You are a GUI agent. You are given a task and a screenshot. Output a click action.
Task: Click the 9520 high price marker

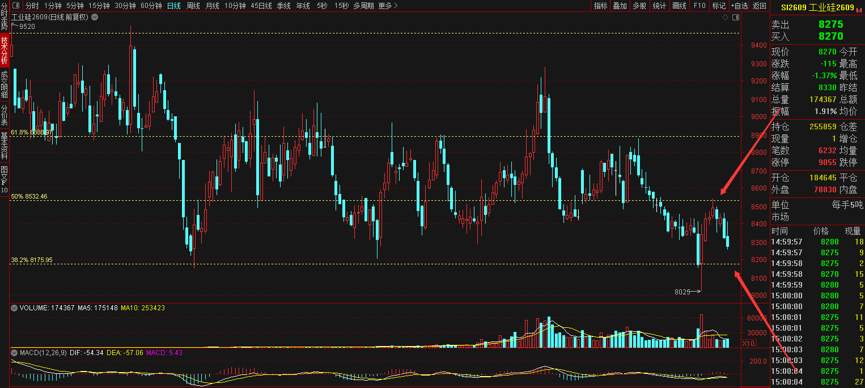tap(26, 26)
